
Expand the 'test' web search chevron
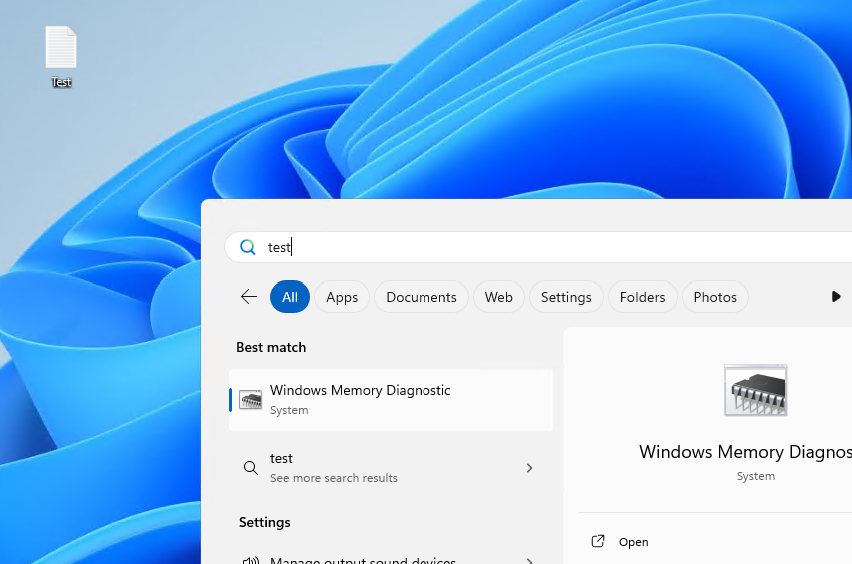pyautogui.click(x=529, y=468)
